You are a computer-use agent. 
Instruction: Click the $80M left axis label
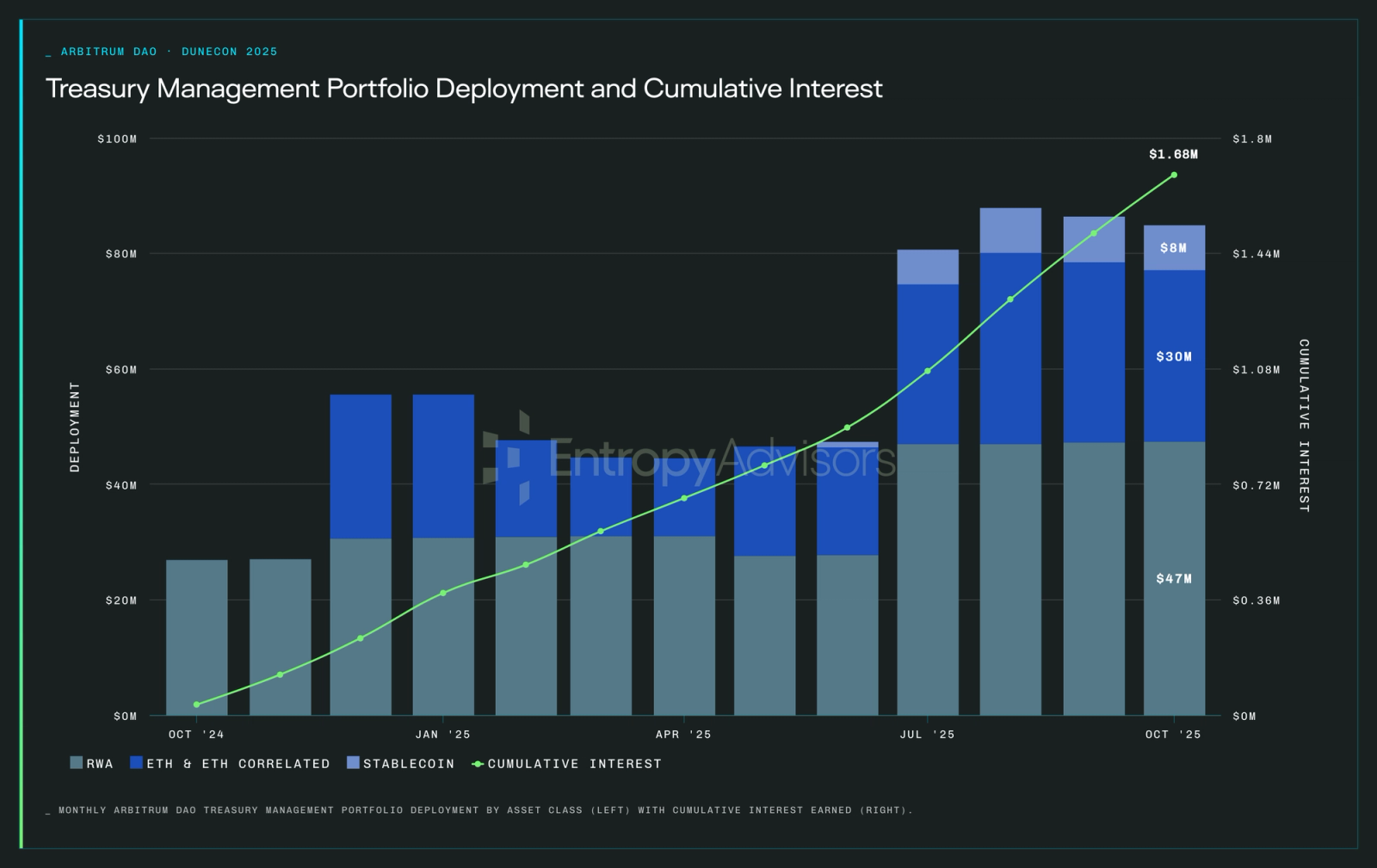click(121, 254)
